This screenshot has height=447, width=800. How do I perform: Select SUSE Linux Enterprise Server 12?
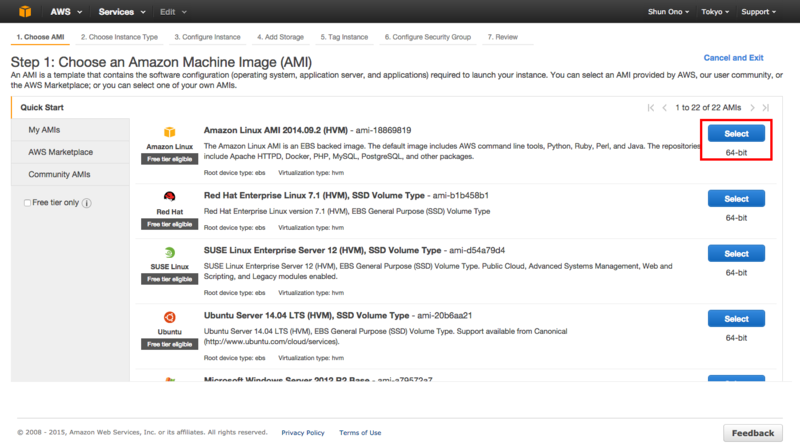click(x=736, y=254)
